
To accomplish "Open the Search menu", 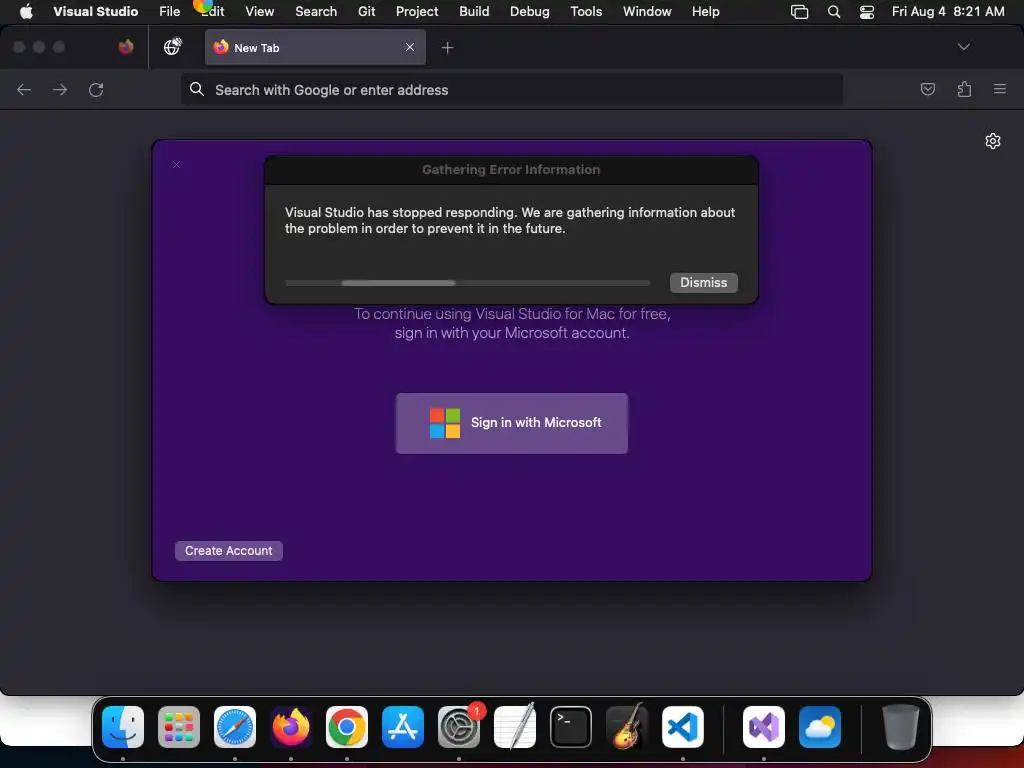I will coord(316,11).
